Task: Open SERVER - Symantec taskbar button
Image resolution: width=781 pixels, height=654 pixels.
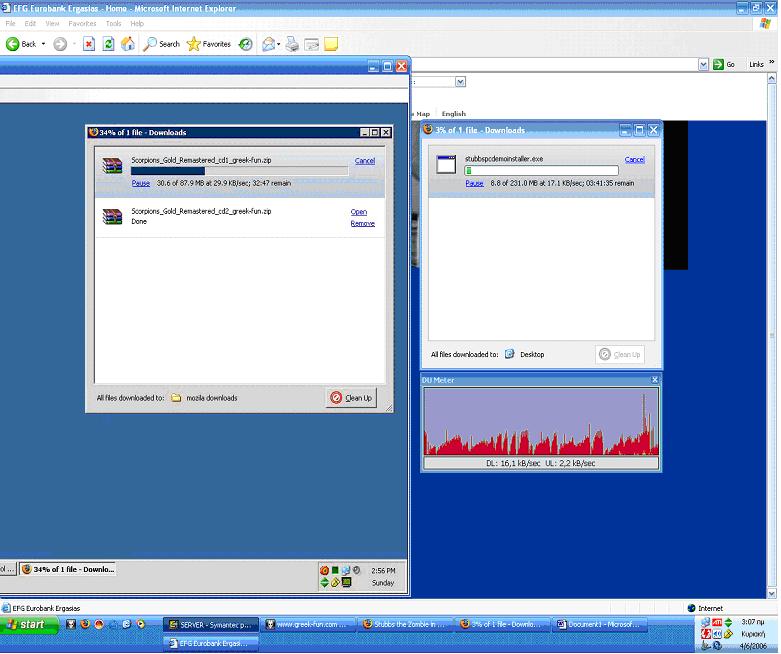Action: pyautogui.click(x=211, y=625)
